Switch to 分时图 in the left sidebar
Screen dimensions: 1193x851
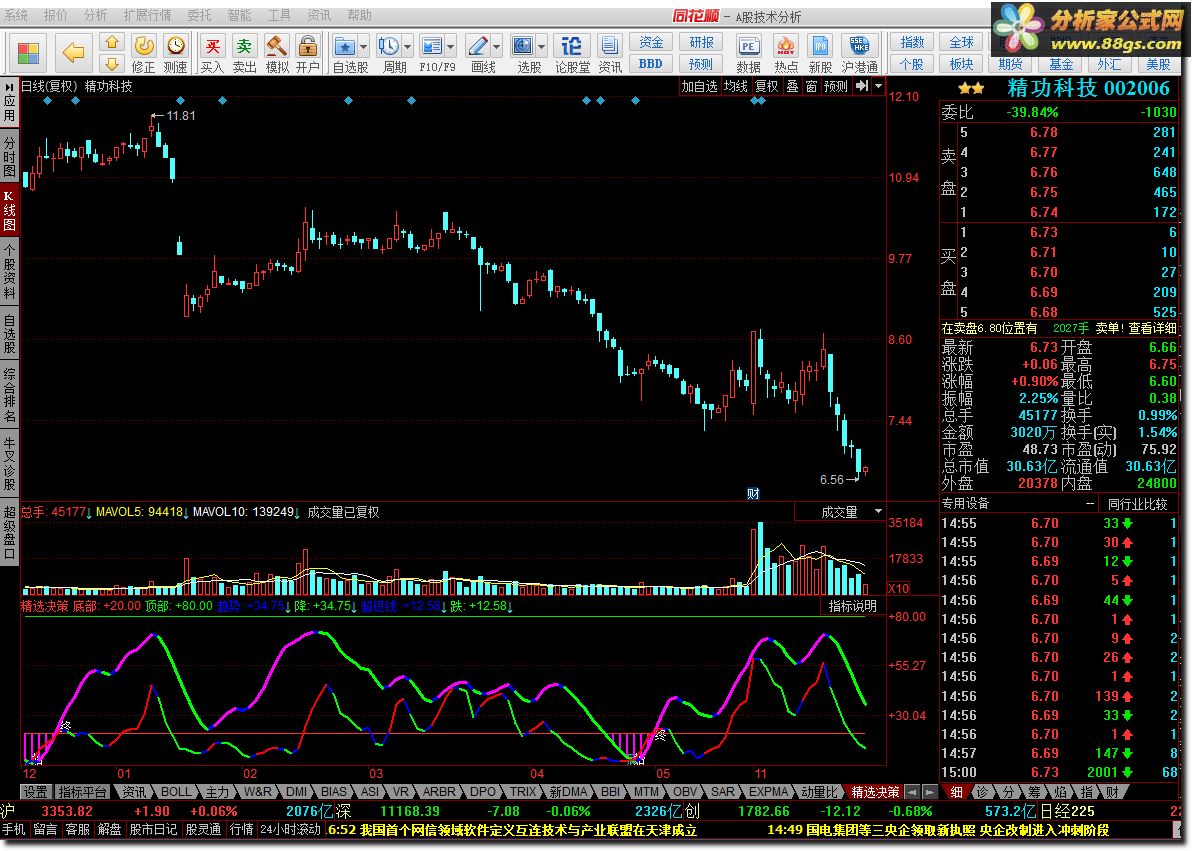click(x=9, y=155)
